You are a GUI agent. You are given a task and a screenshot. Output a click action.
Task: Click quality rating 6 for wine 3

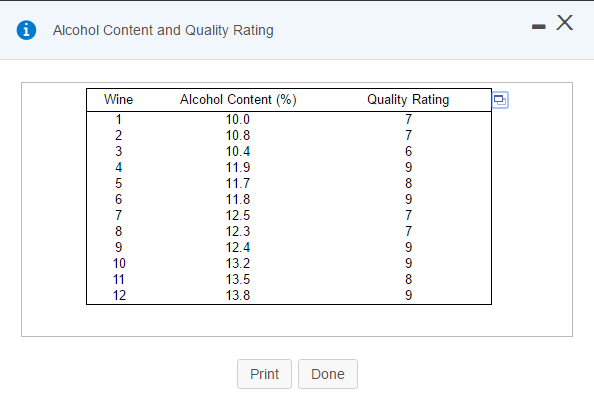tap(408, 151)
